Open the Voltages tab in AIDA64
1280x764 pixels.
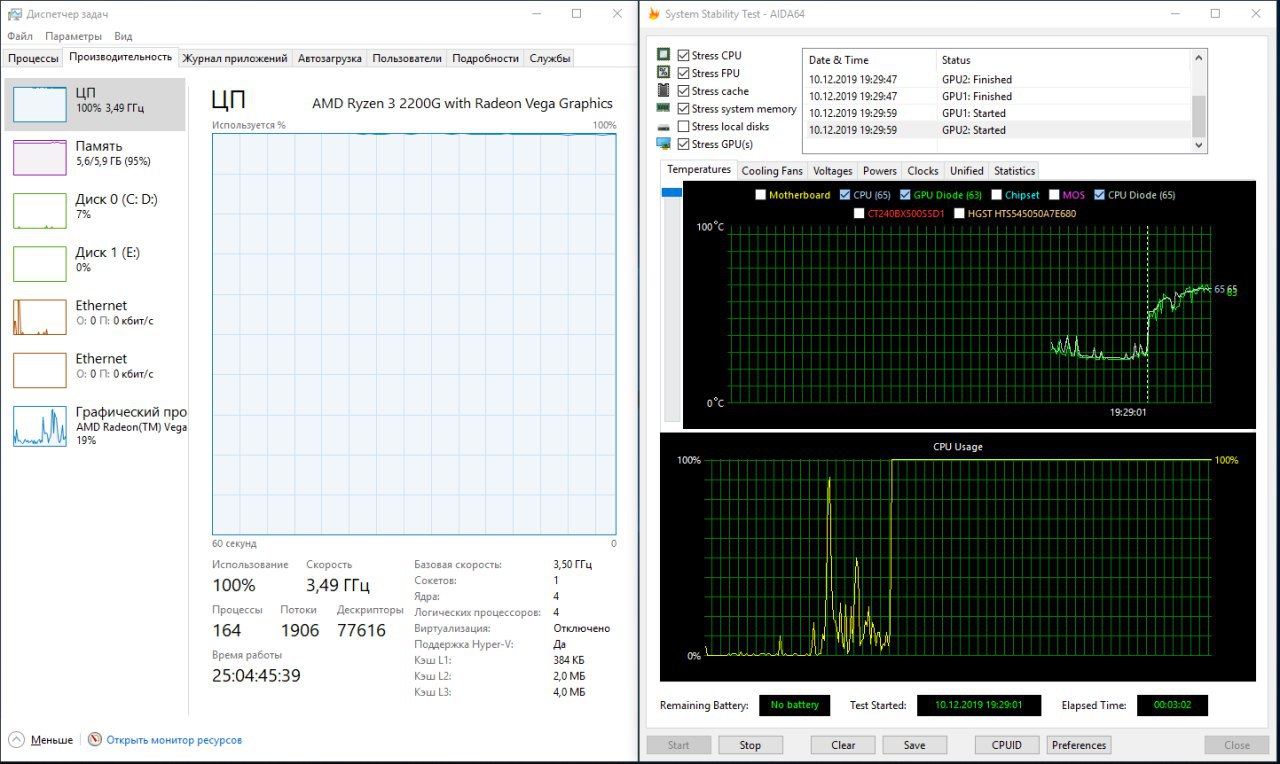pyautogui.click(x=833, y=171)
